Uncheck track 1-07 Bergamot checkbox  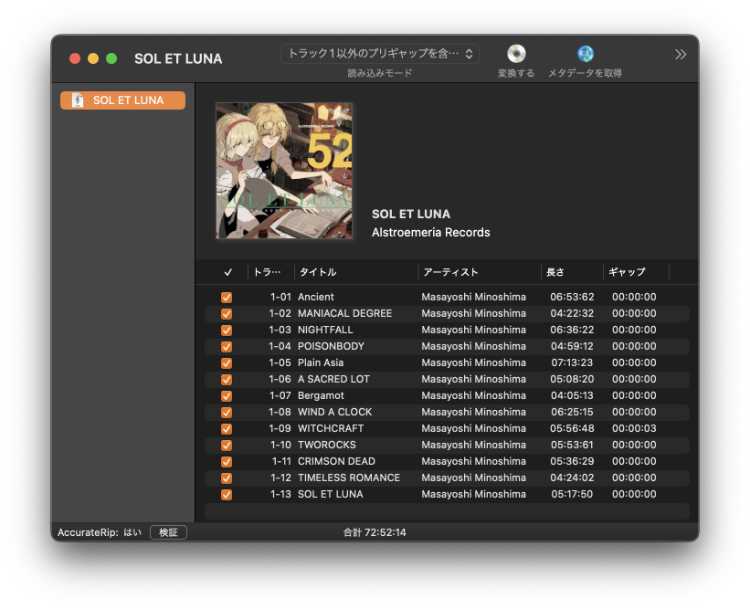[x=226, y=396]
